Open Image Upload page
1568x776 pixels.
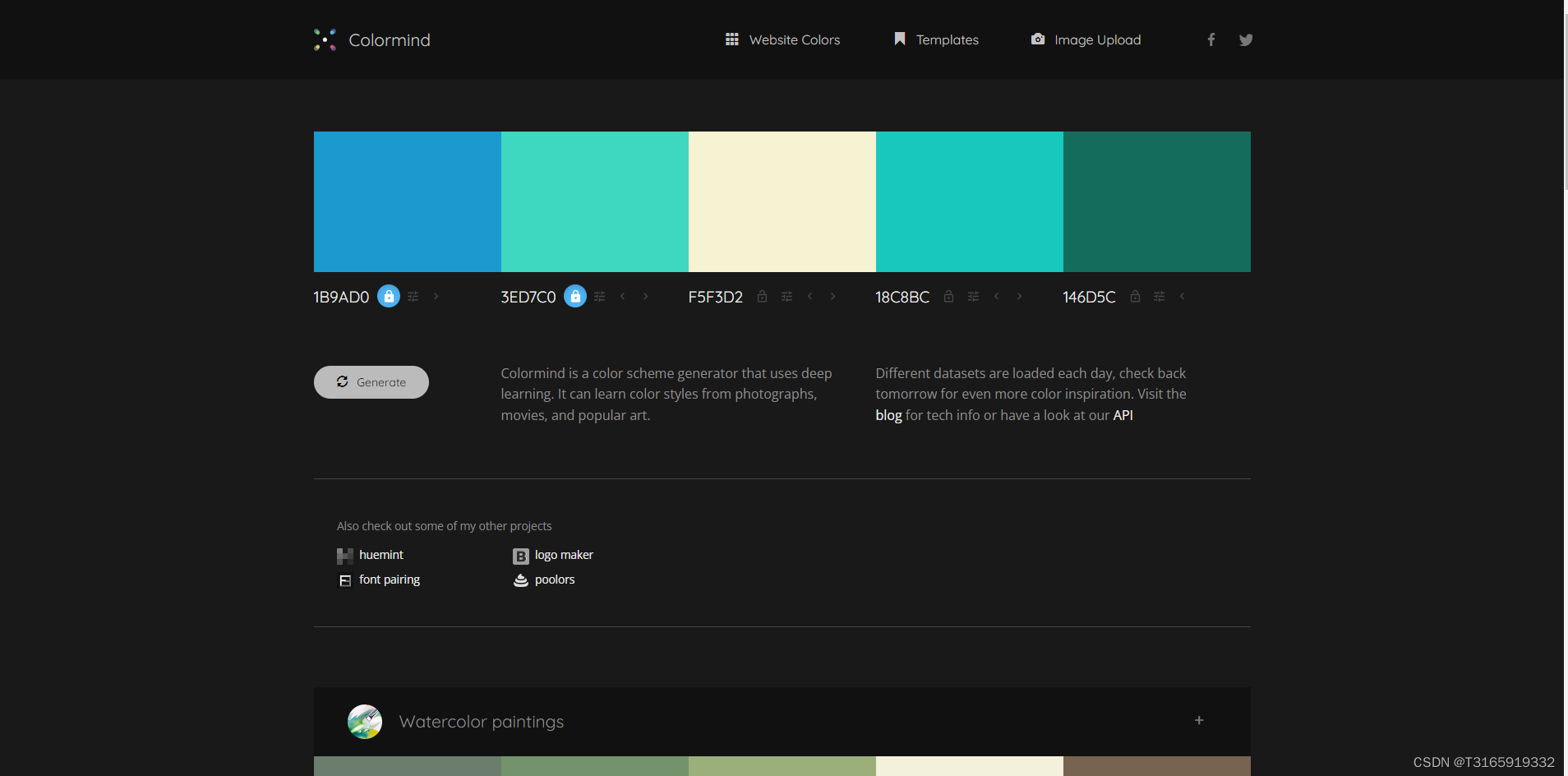click(x=1086, y=39)
